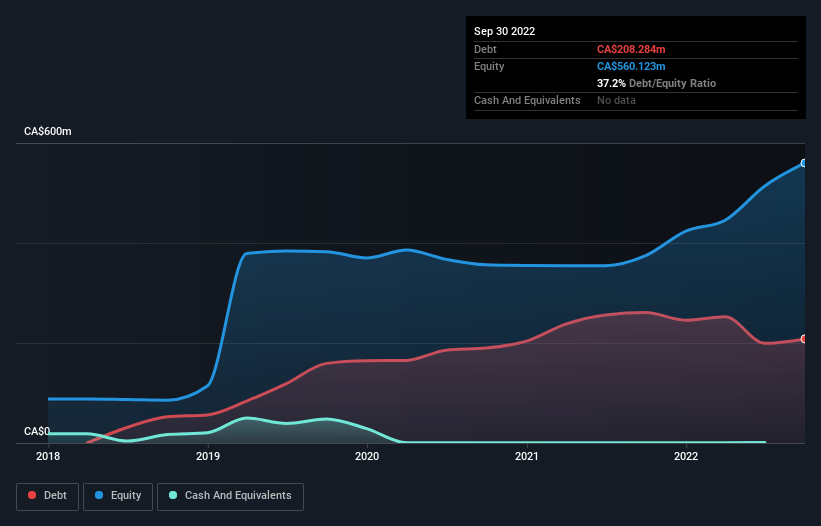
Task: Click the 37.2% Debt/Equity Ratio text
Action: 656,83
